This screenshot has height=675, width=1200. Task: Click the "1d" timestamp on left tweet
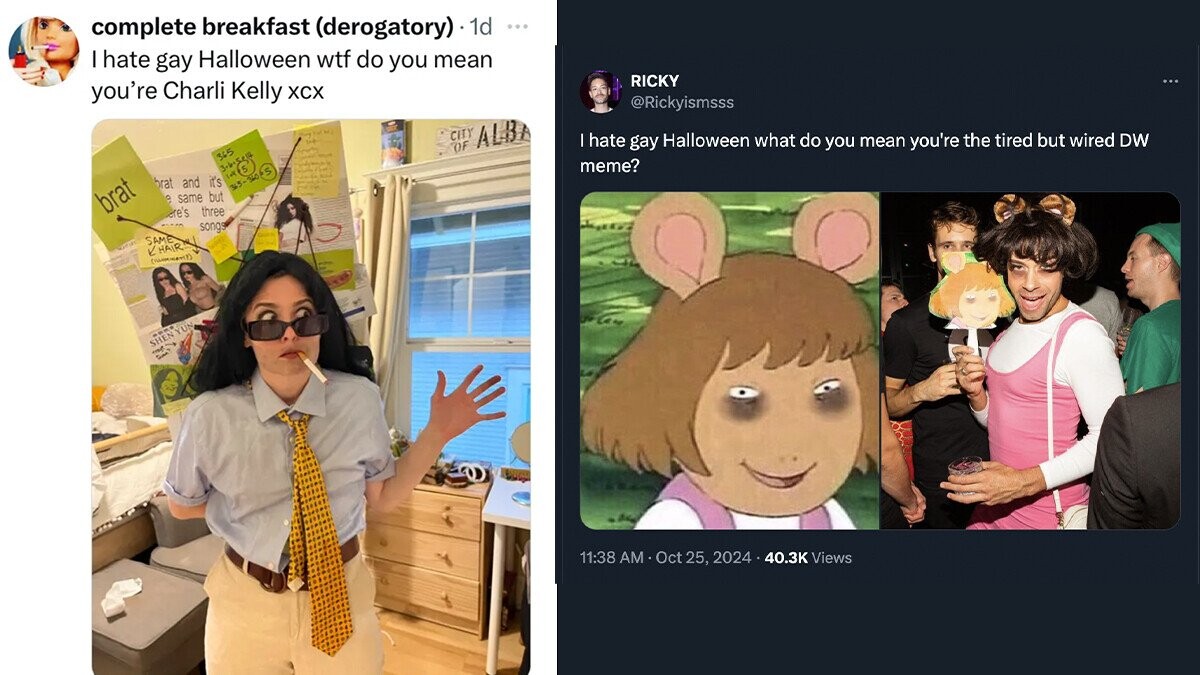481,27
